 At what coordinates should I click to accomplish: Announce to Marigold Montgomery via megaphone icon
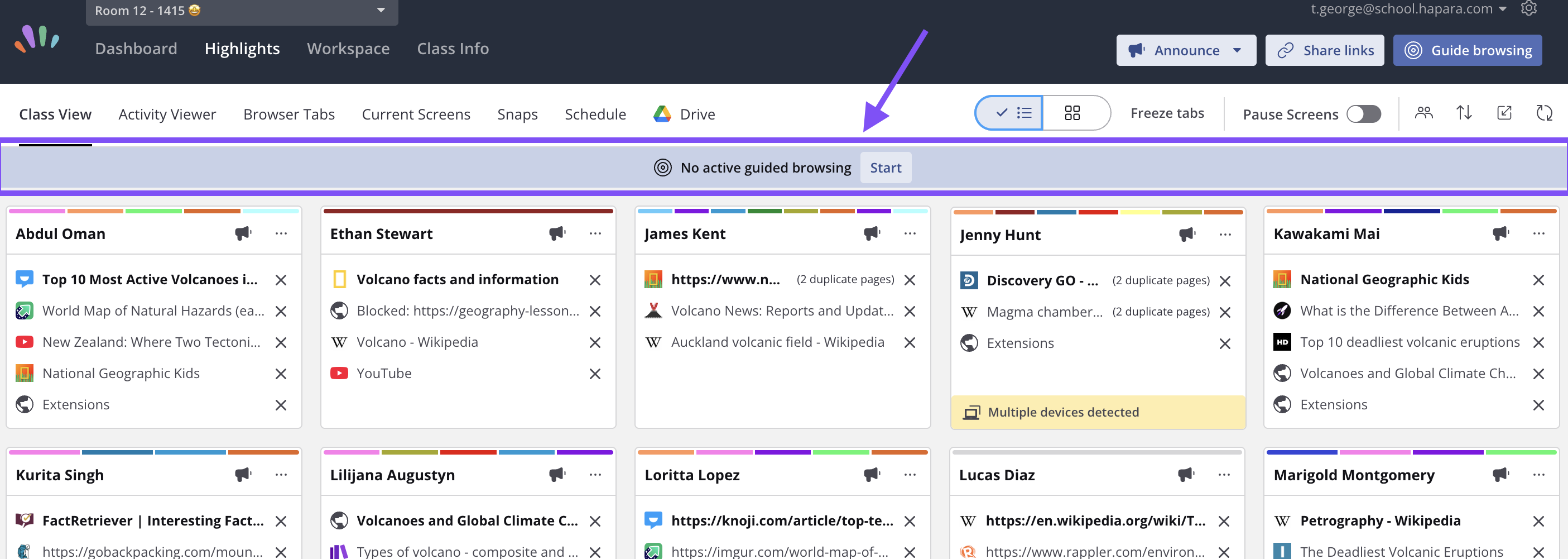coord(1500,474)
